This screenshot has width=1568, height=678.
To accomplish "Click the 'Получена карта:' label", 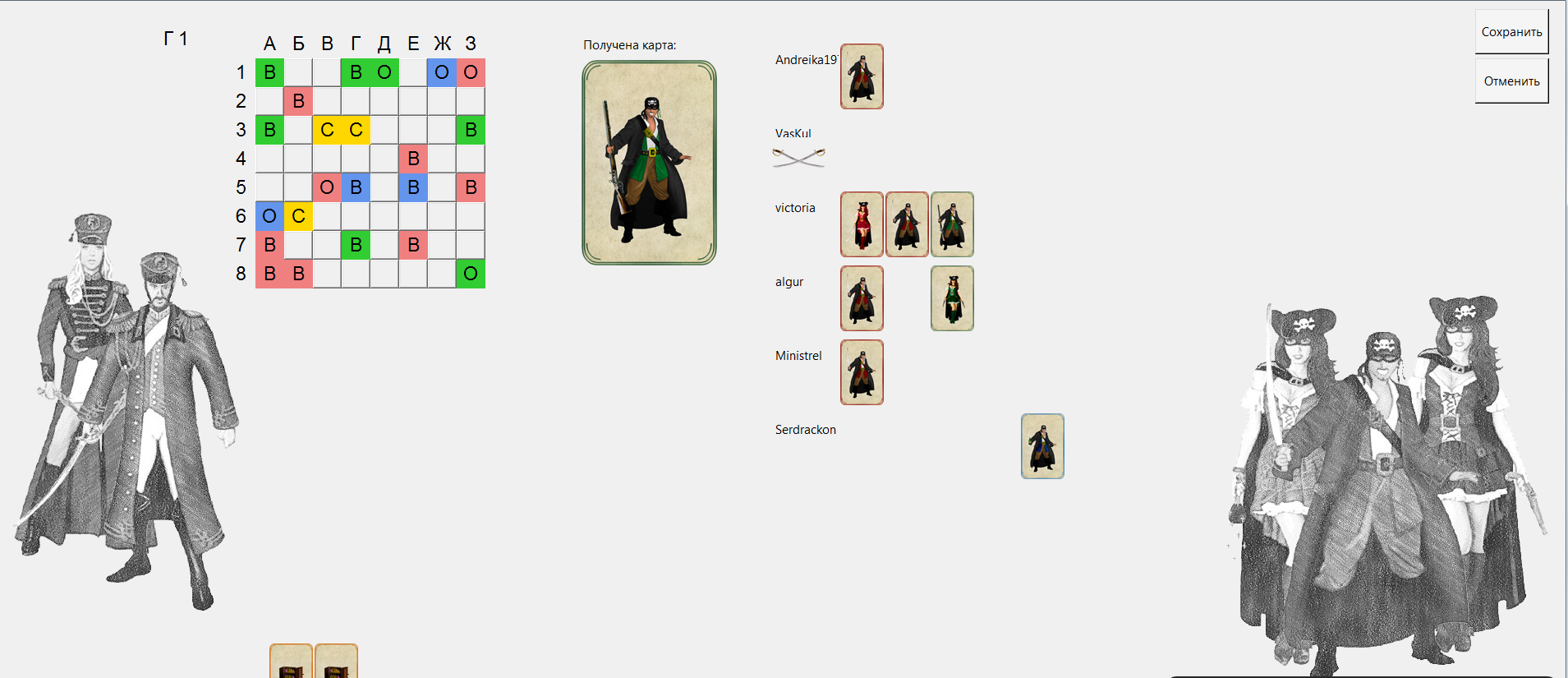I will [x=630, y=45].
